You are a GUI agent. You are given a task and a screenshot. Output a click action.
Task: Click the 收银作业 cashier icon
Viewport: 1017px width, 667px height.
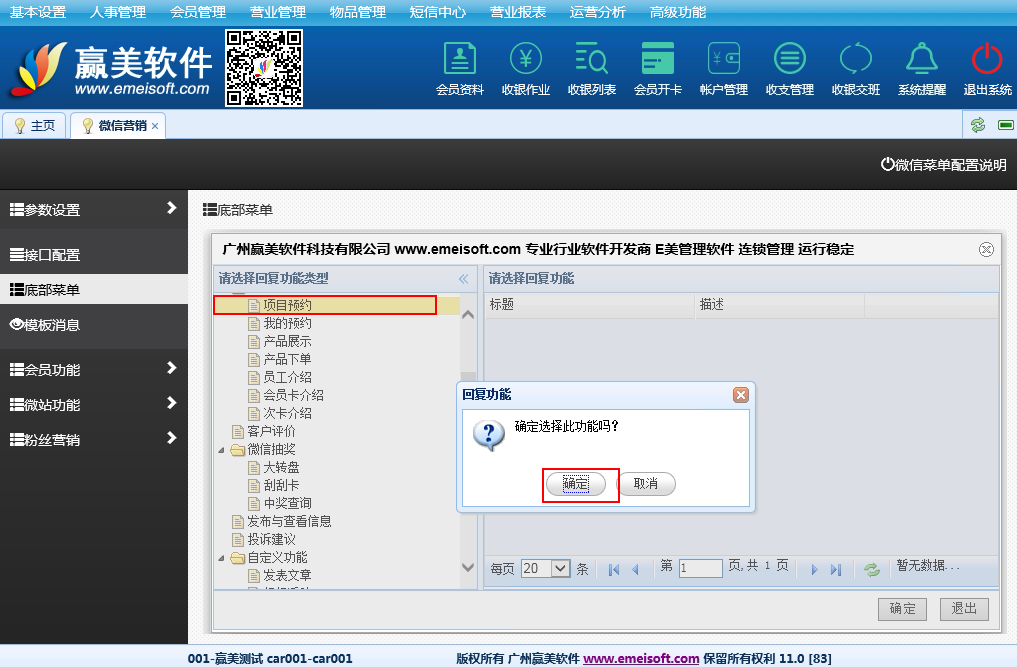pyautogui.click(x=526, y=68)
